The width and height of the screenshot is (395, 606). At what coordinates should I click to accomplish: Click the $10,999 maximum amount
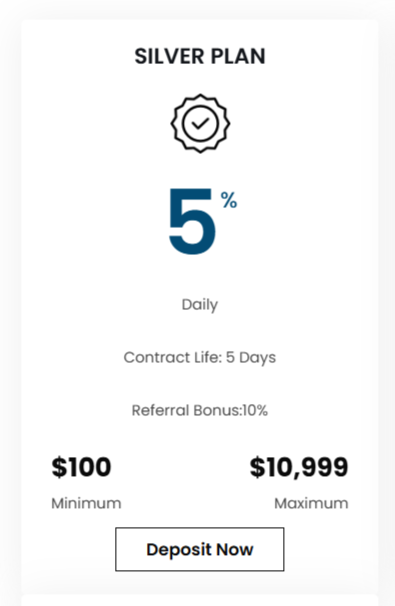299,467
